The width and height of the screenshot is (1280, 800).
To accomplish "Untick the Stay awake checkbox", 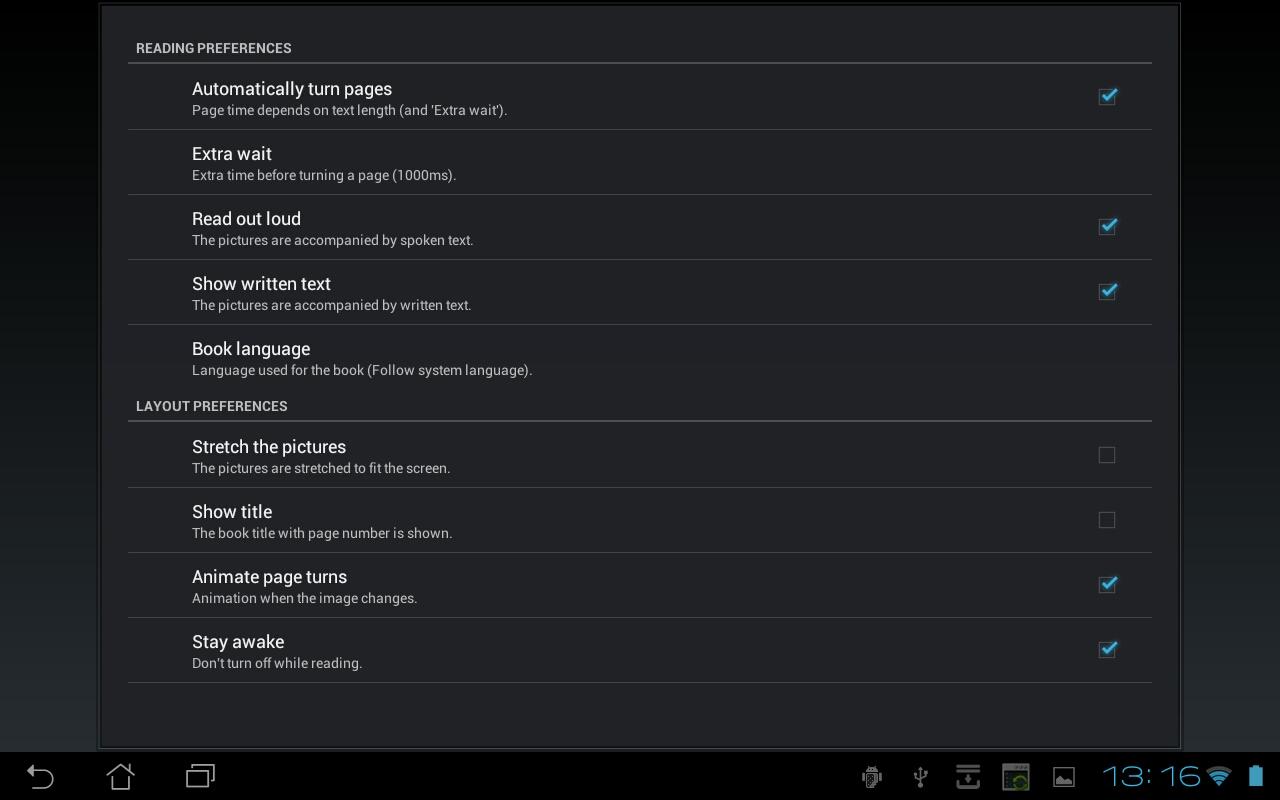I will click(1107, 649).
